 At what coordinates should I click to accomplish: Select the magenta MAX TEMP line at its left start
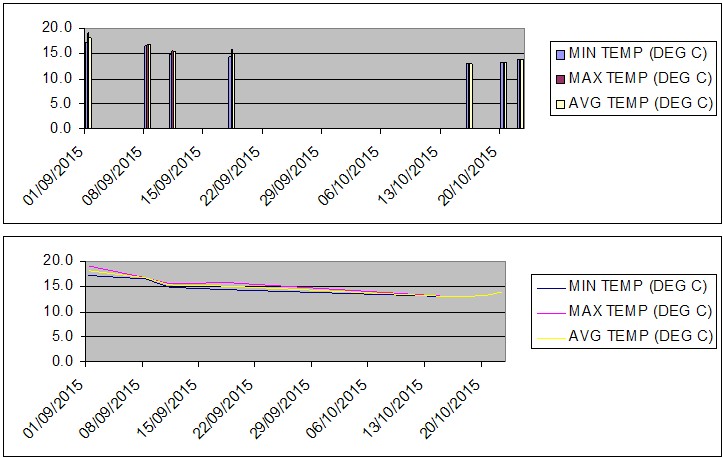pos(88,266)
